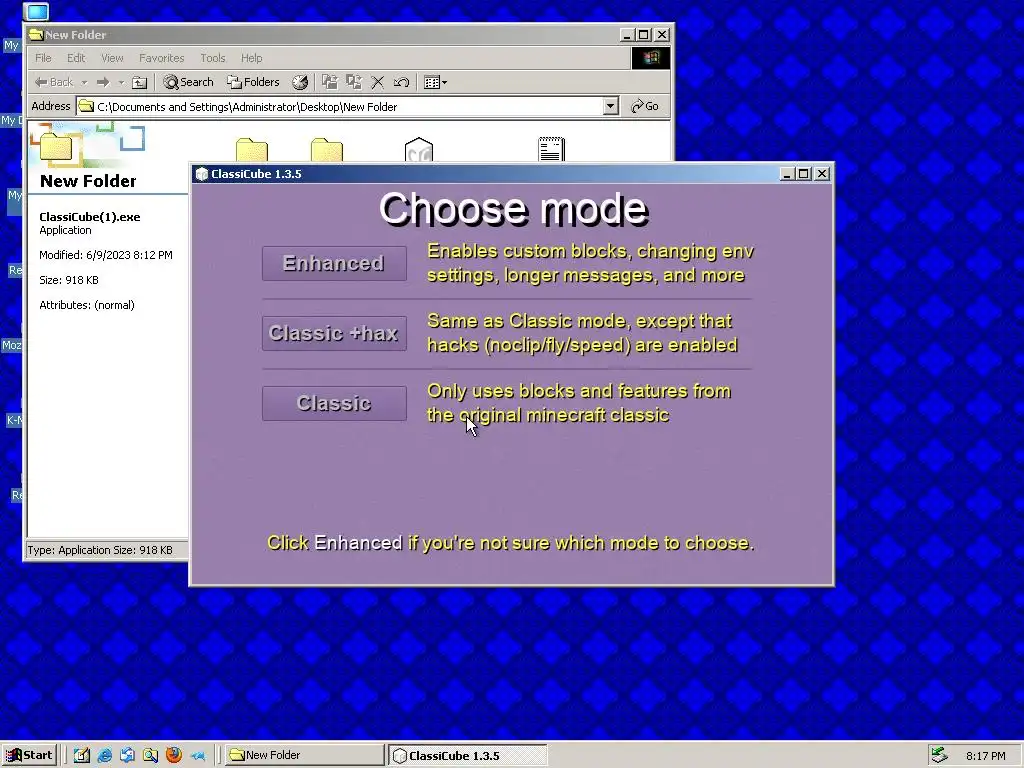The height and width of the screenshot is (768, 1024).
Task: Expand the Forward history dropdown arrow
Action: (121, 82)
